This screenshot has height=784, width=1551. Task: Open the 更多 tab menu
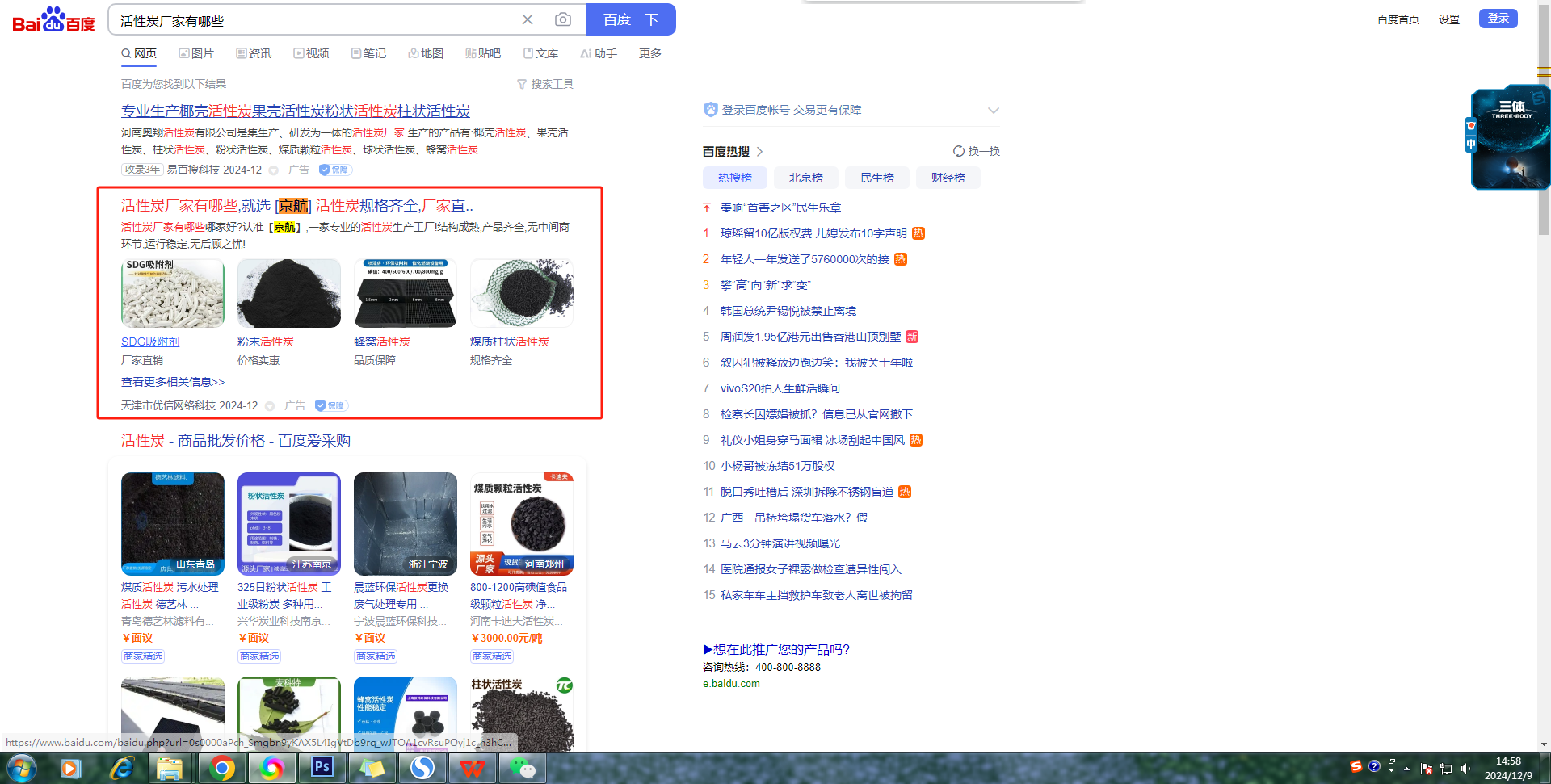(x=650, y=53)
